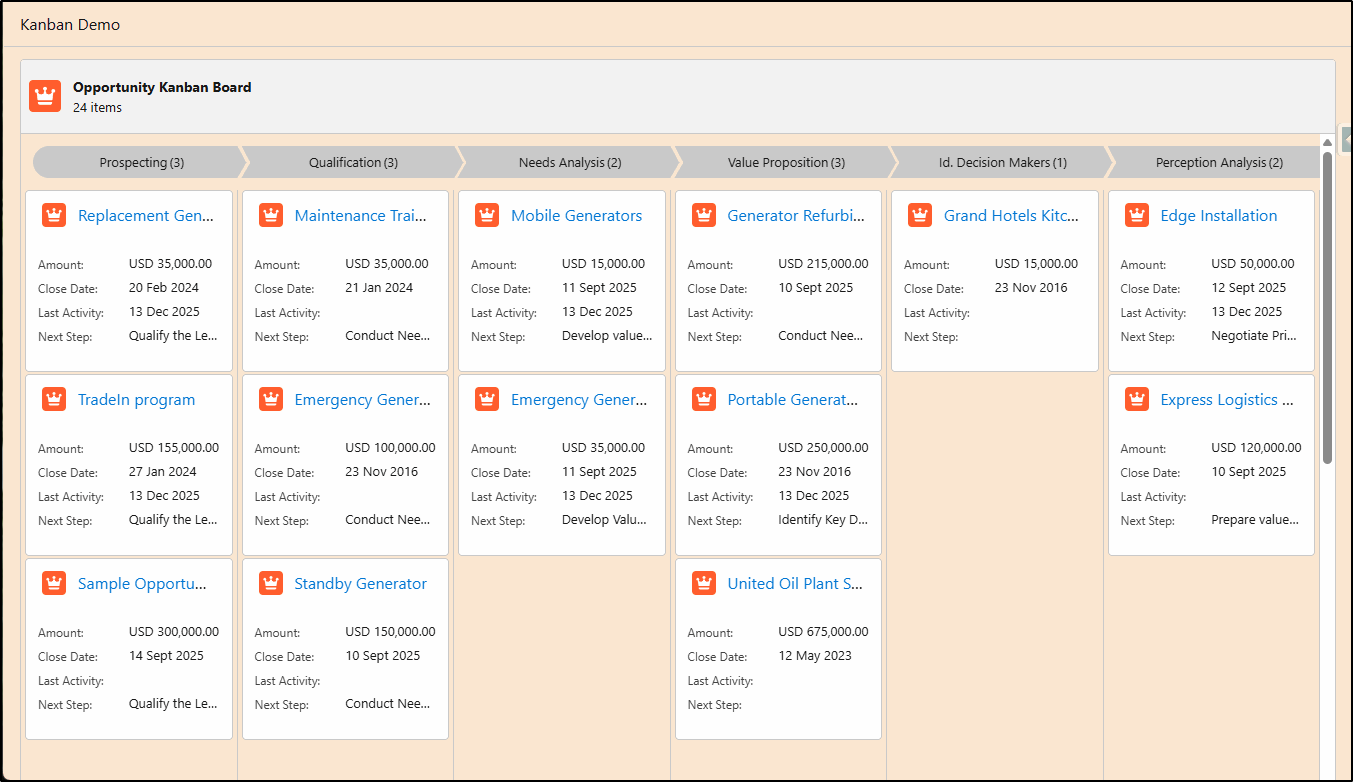This screenshot has height=782, width=1353.
Task: Click crown icon on Replacement Generators card
Action: coord(54,215)
